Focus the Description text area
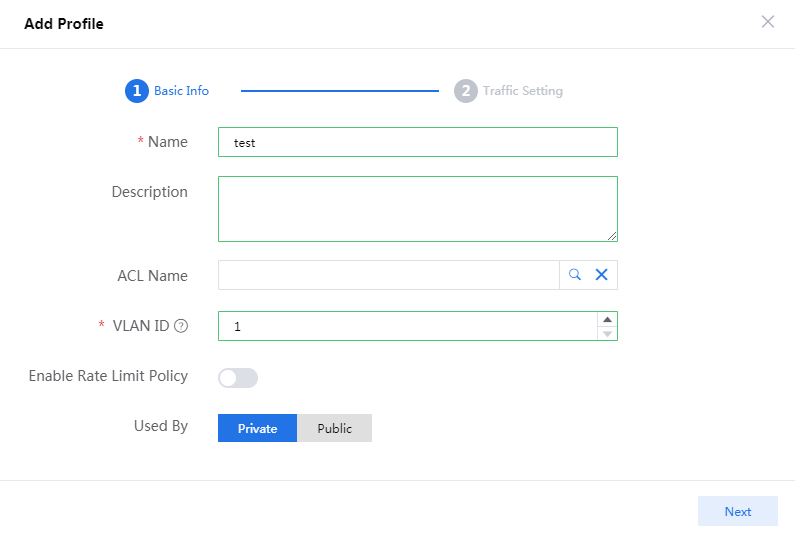The height and width of the screenshot is (538, 795). click(417, 208)
